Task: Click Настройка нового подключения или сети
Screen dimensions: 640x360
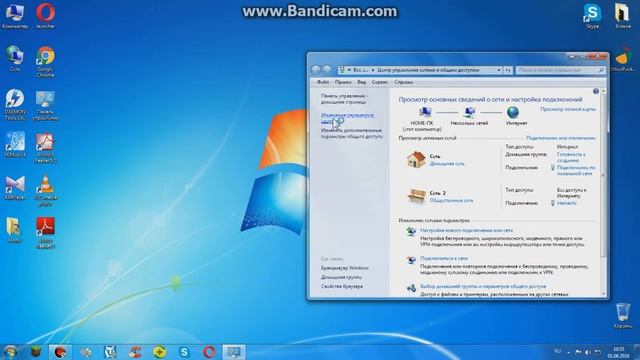Action: coord(467,231)
